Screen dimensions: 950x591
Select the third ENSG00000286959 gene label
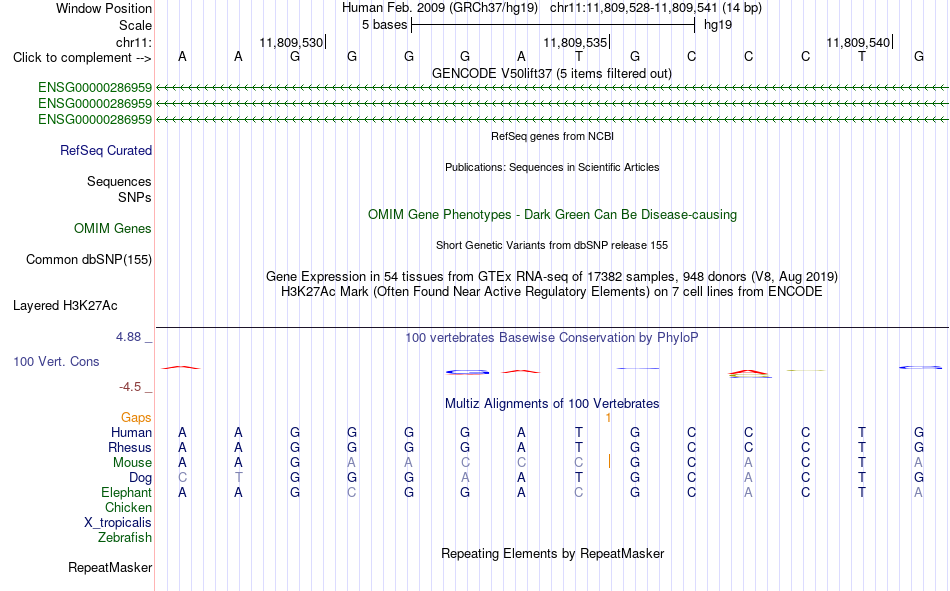coord(95,119)
